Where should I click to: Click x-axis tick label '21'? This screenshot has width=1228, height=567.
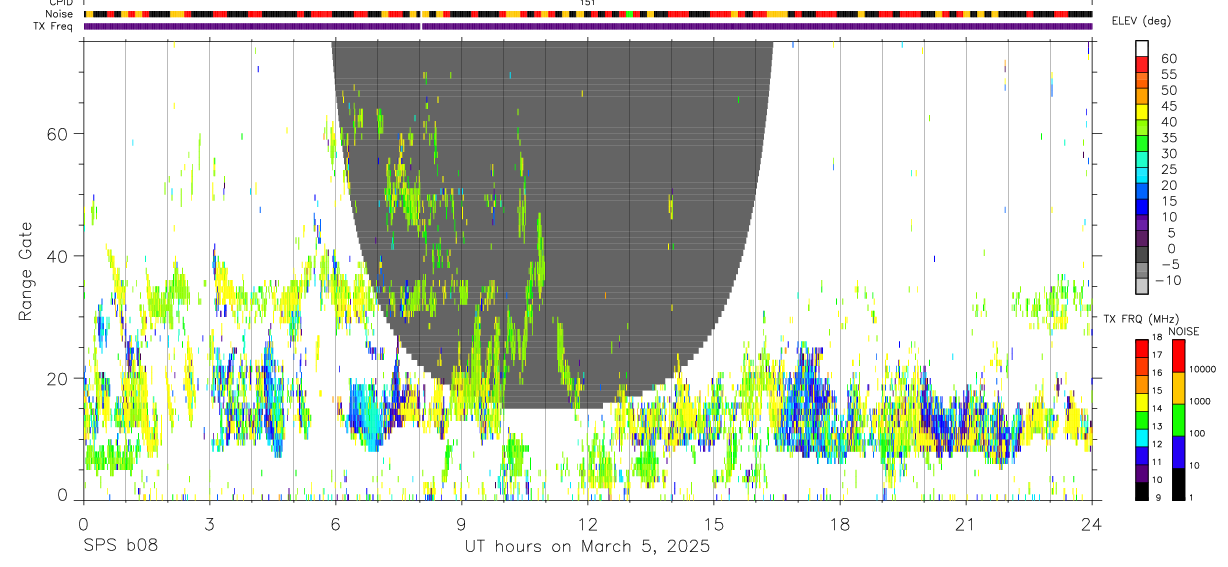click(x=966, y=524)
